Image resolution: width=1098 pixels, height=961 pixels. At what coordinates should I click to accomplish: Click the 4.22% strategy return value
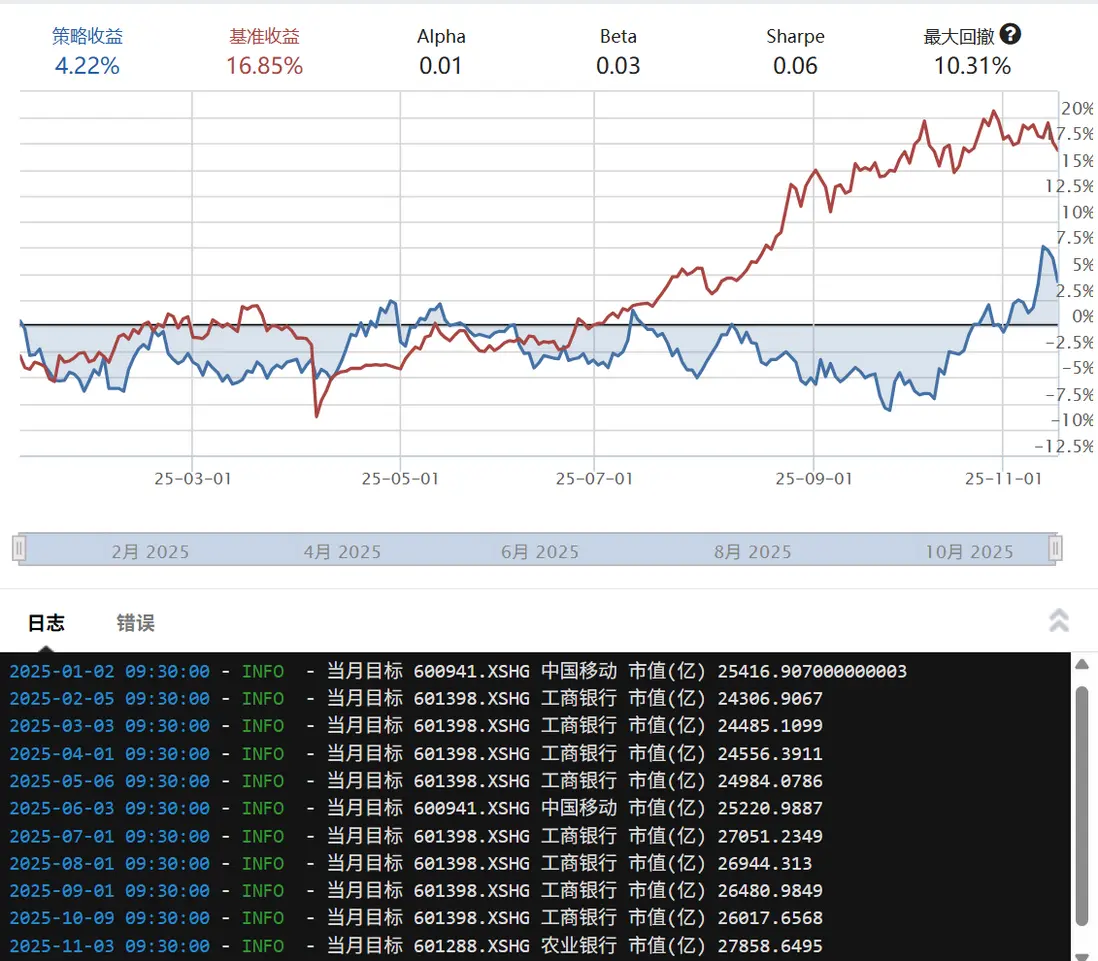[87, 67]
